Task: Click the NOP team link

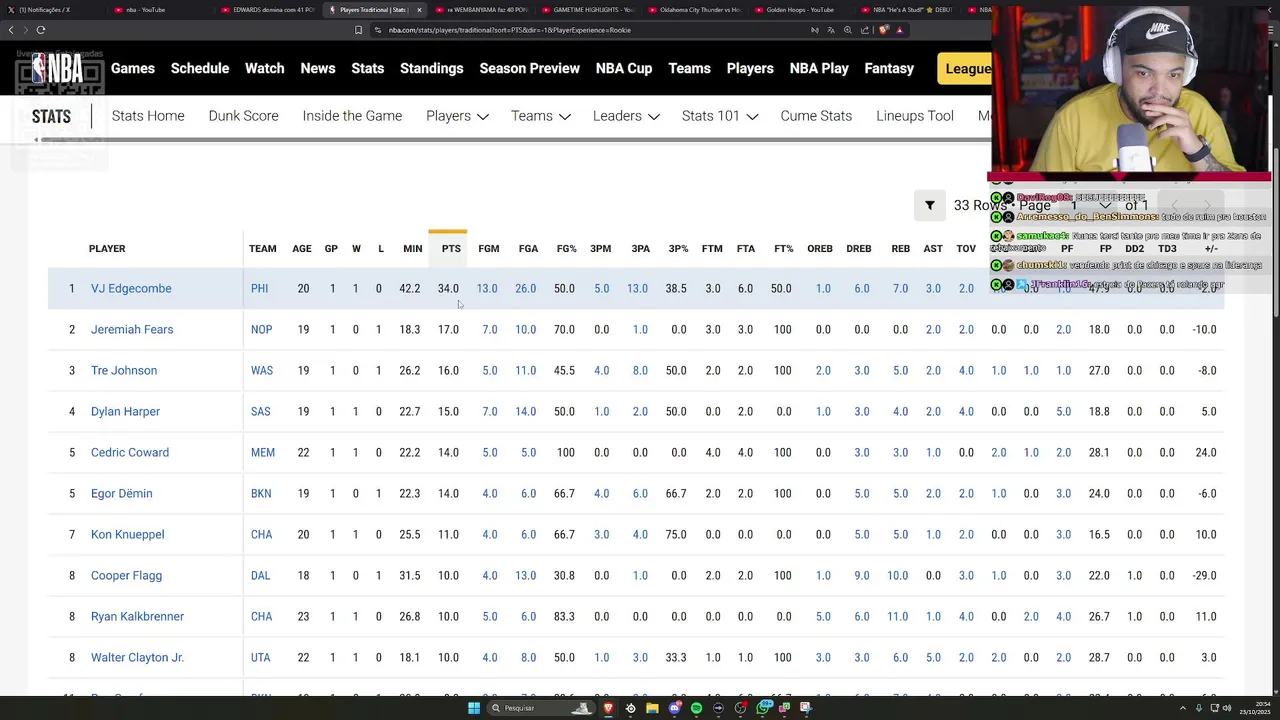Action: (x=261, y=329)
